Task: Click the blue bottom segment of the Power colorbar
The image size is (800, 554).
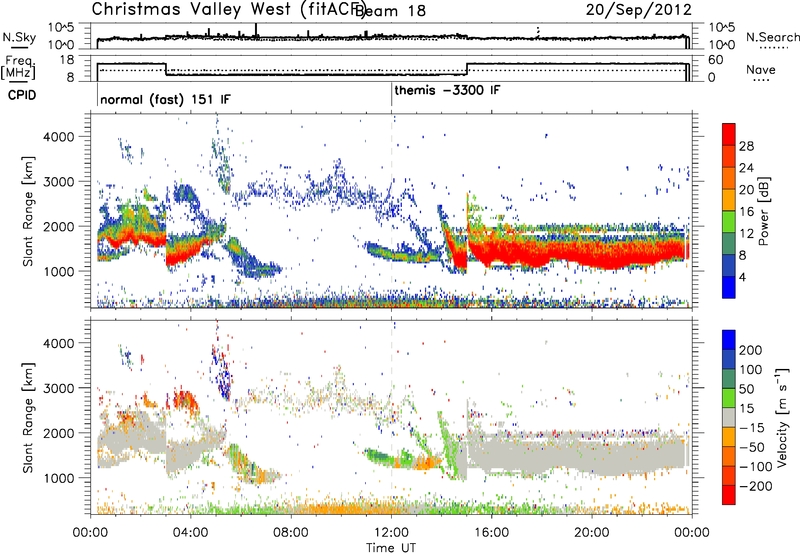Action: click(x=729, y=287)
